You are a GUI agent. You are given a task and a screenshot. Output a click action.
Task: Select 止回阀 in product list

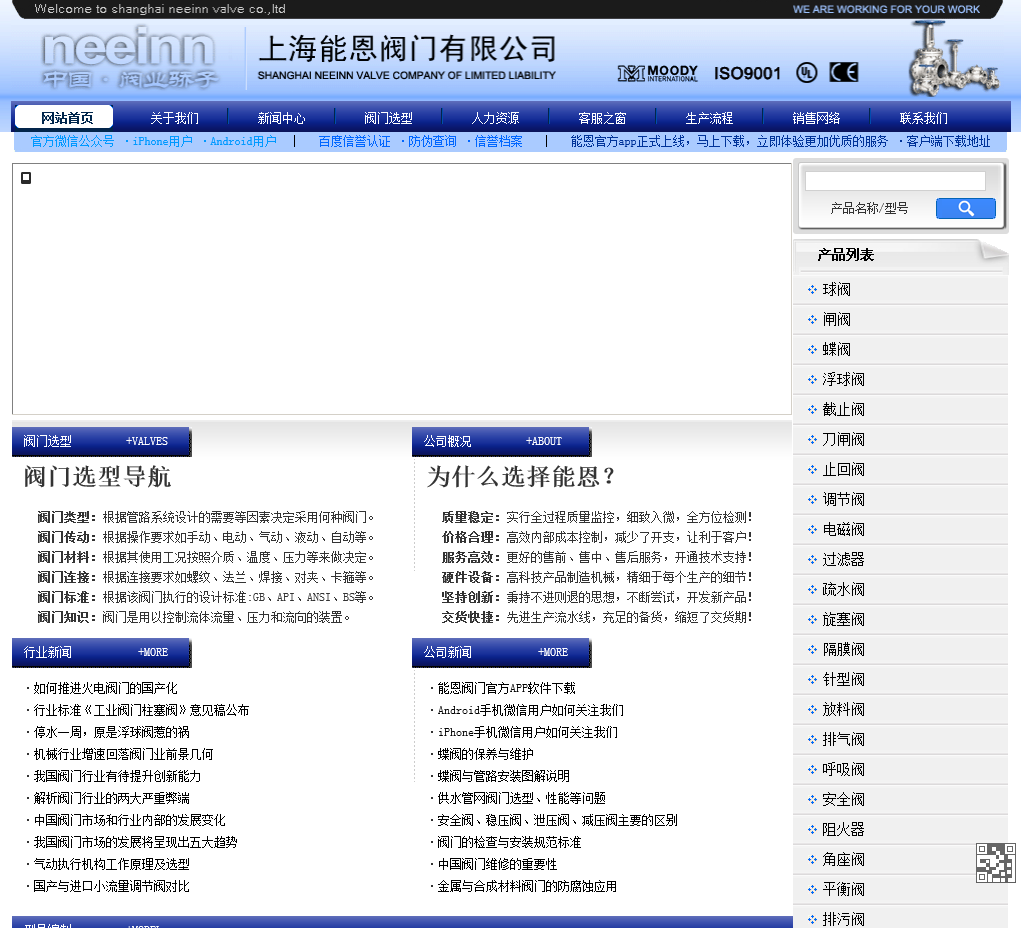tap(843, 469)
